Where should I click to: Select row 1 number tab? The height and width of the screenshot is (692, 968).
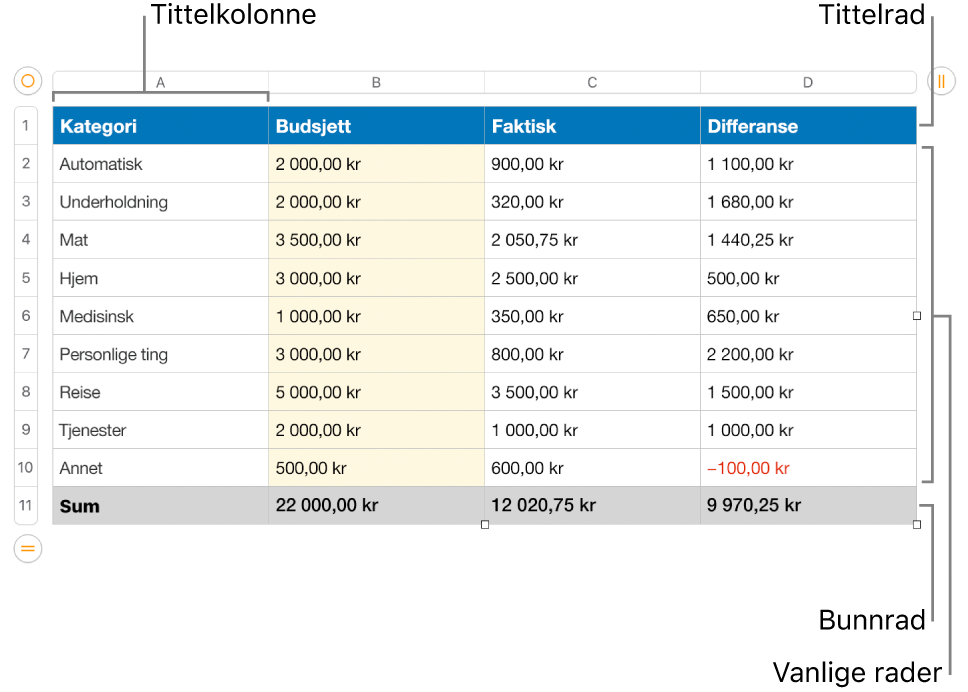[26, 125]
